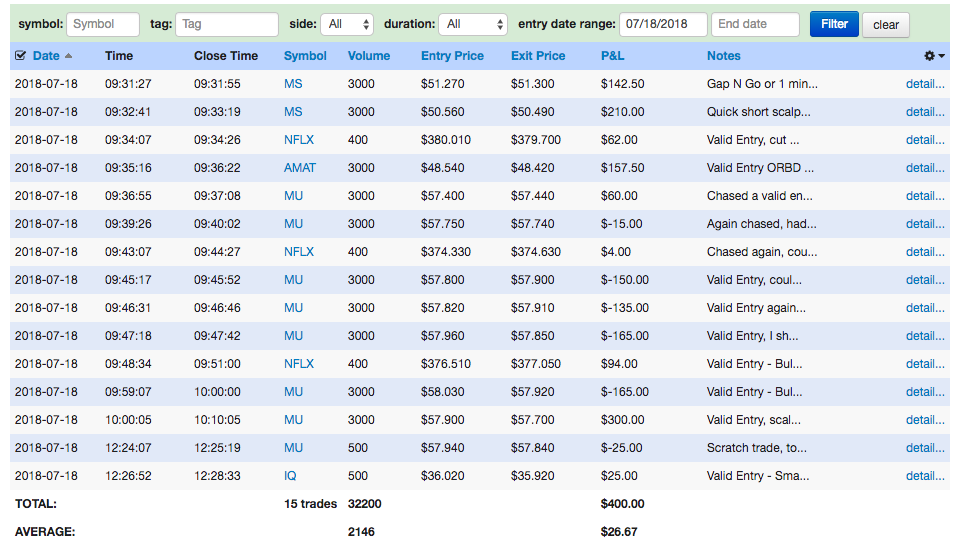
Task: Open the duration dropdown
Action: pyautogui.click(x=473, y=24)
